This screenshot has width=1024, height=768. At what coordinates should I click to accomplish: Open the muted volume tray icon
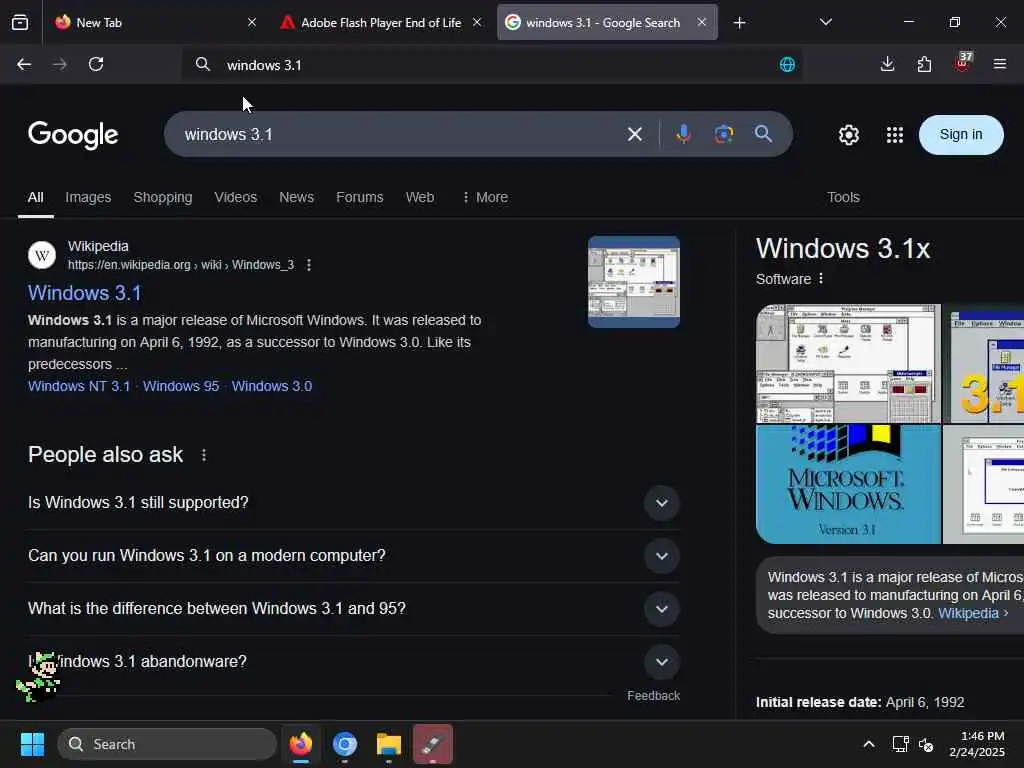[x=926, y=744]
